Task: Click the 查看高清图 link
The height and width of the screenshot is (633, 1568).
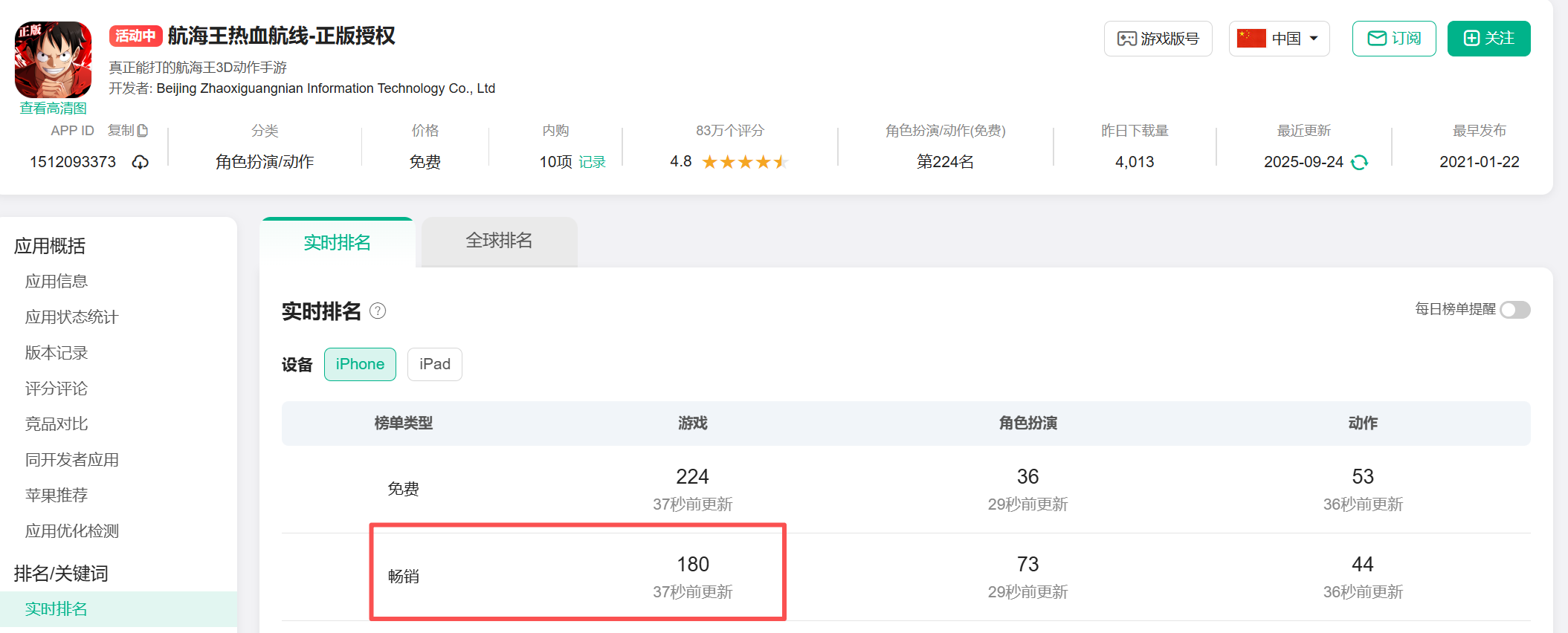Action: click(x=53, y=108)
